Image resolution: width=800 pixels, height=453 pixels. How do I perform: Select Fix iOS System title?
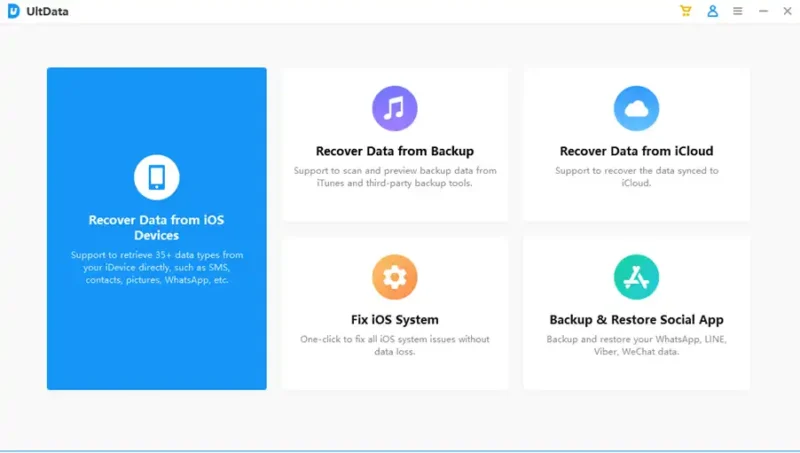(x=395, y=320)
